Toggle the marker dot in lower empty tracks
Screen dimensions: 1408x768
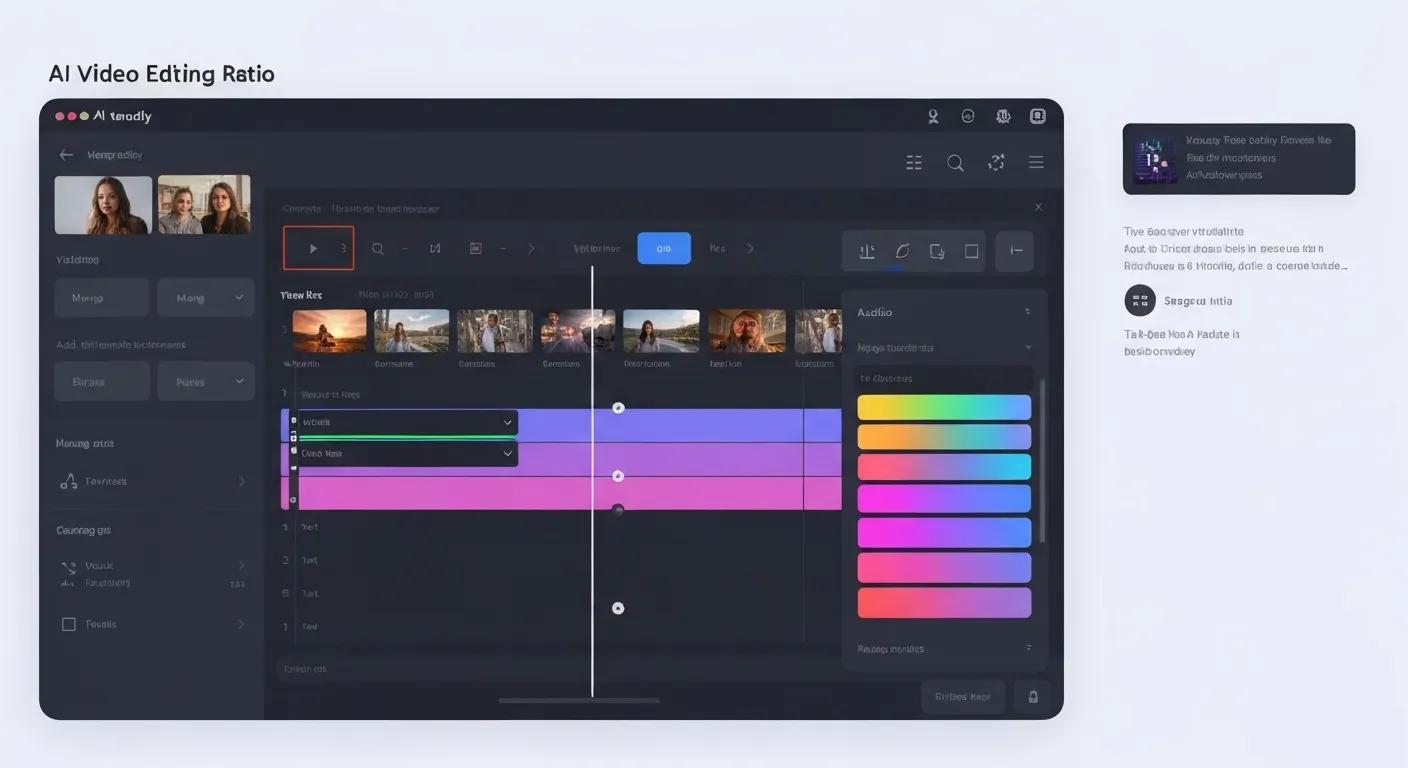click(x=618, y=608)
